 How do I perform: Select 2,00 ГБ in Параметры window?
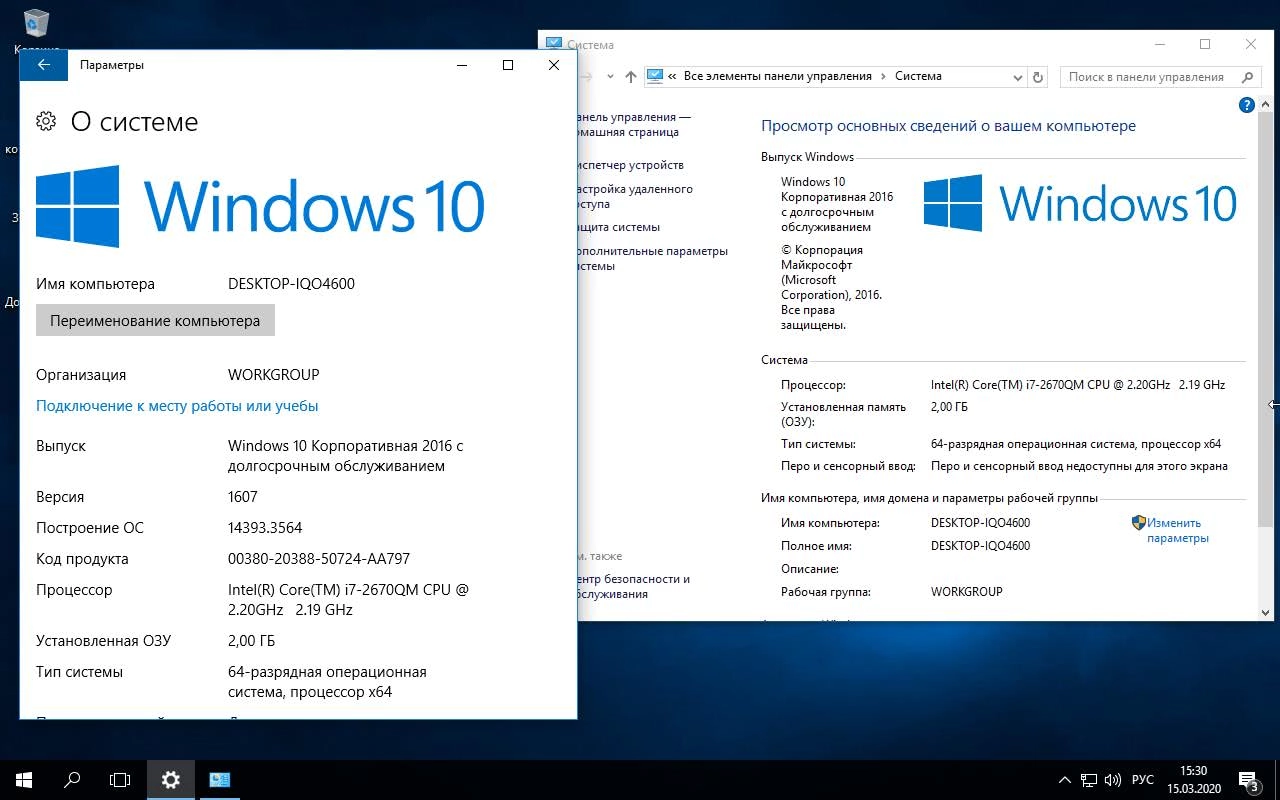point(251,641)
